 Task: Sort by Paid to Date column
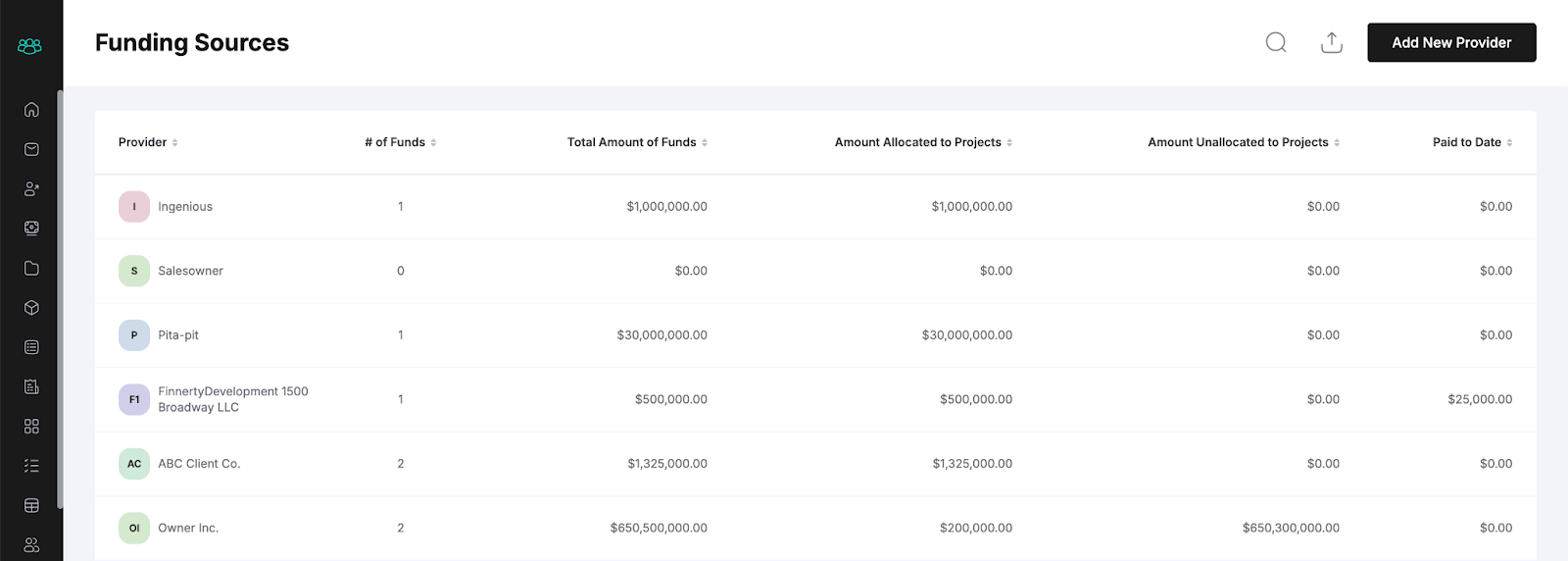coord(1472,142)
